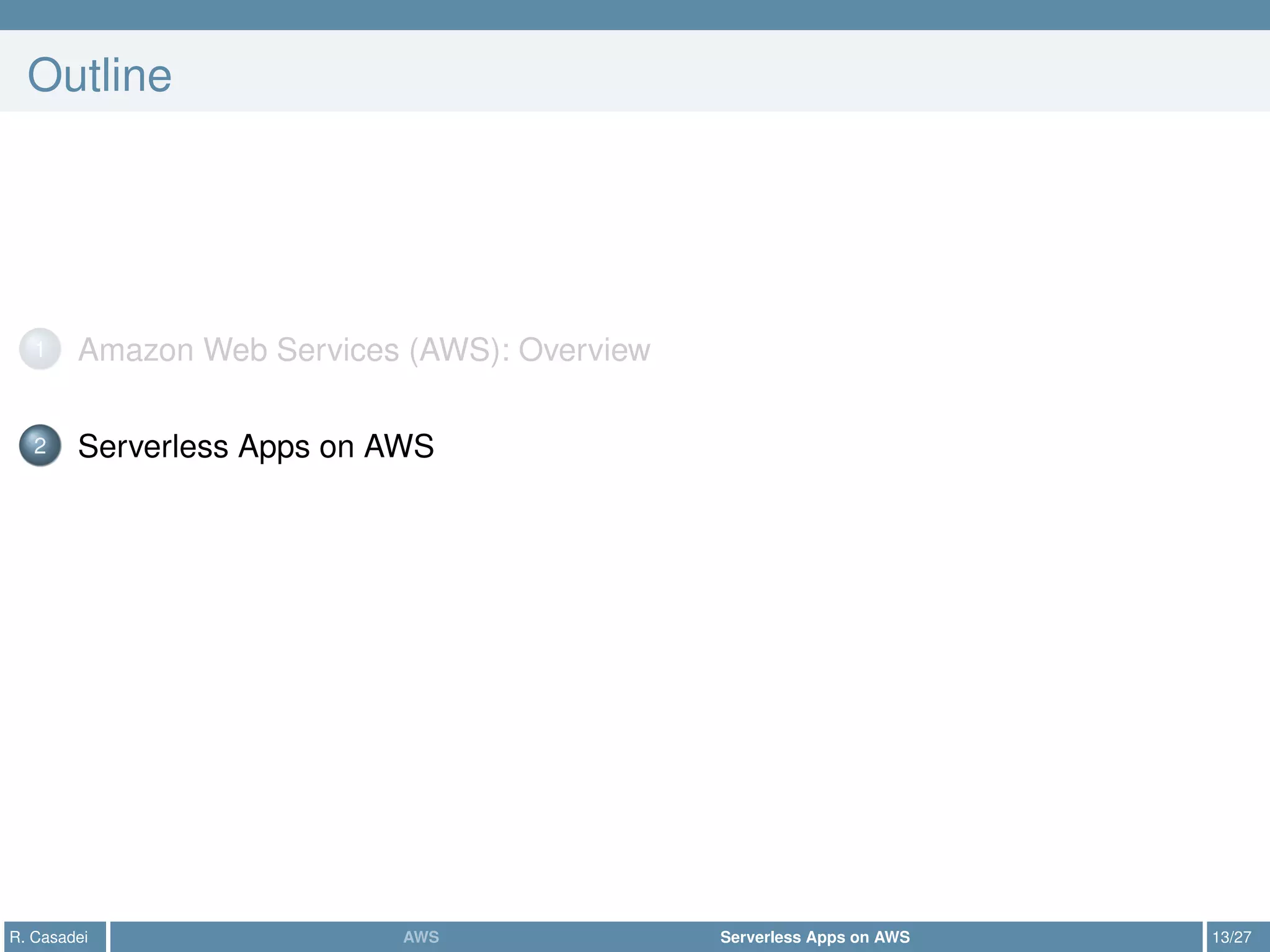This screenshot has width=1270, height=952.
Task: Click the author name R. Casadei in footer
Action: [49, 937]
